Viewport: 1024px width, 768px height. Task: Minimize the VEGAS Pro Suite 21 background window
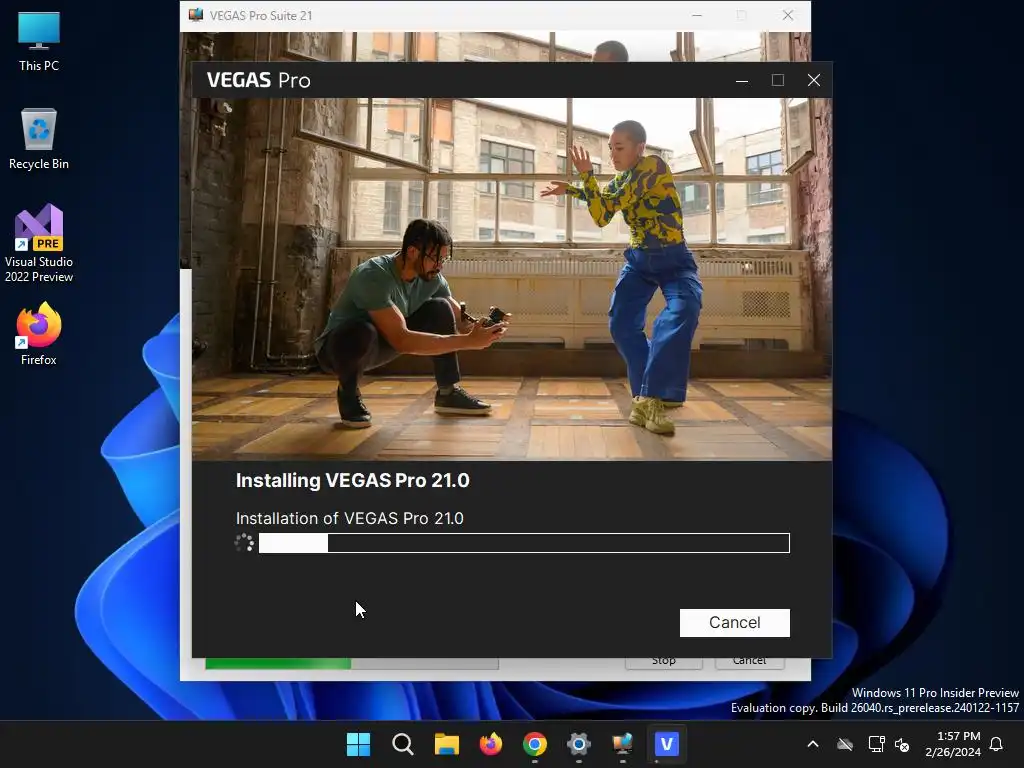click(697, 15)
